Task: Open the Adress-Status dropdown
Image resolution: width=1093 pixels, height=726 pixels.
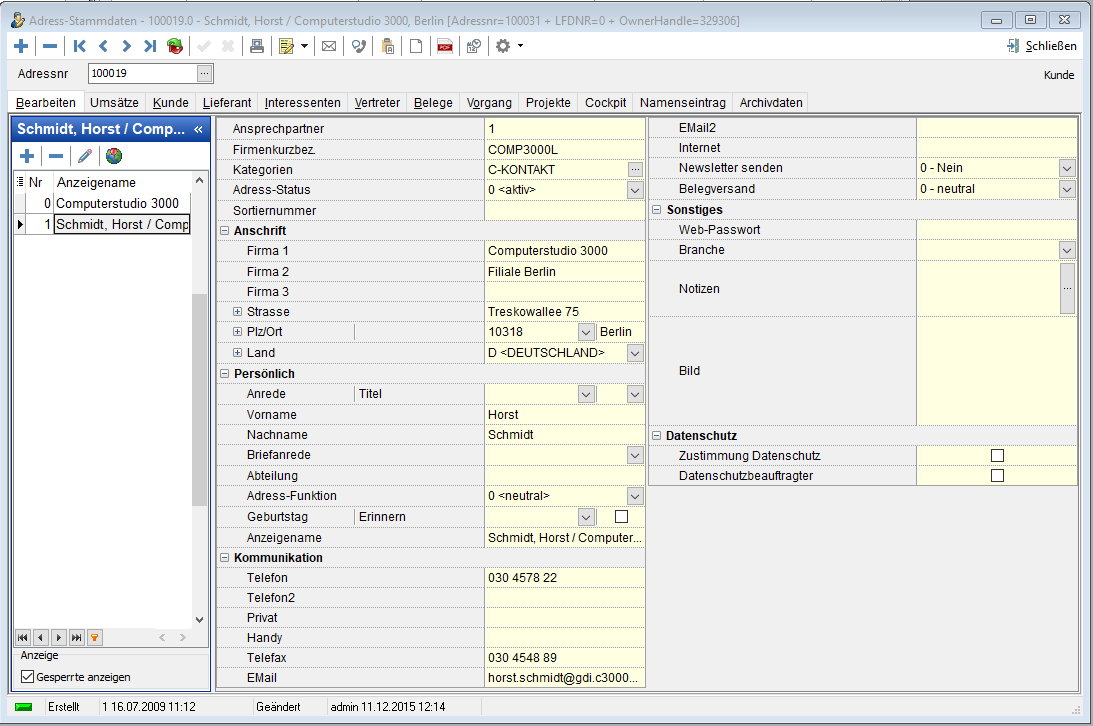Action: [635, 190]
